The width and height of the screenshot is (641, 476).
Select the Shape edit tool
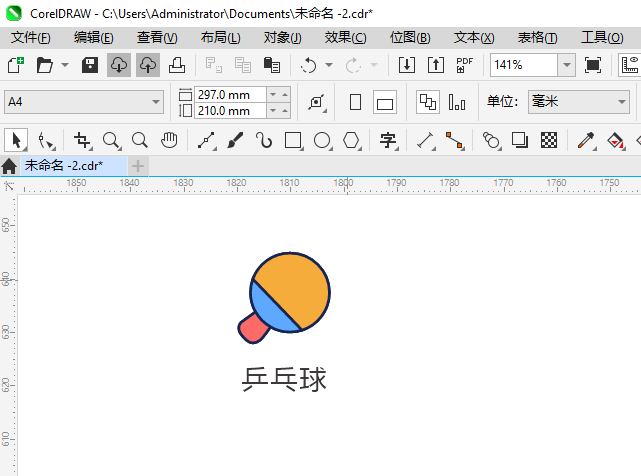coord(45,140)
